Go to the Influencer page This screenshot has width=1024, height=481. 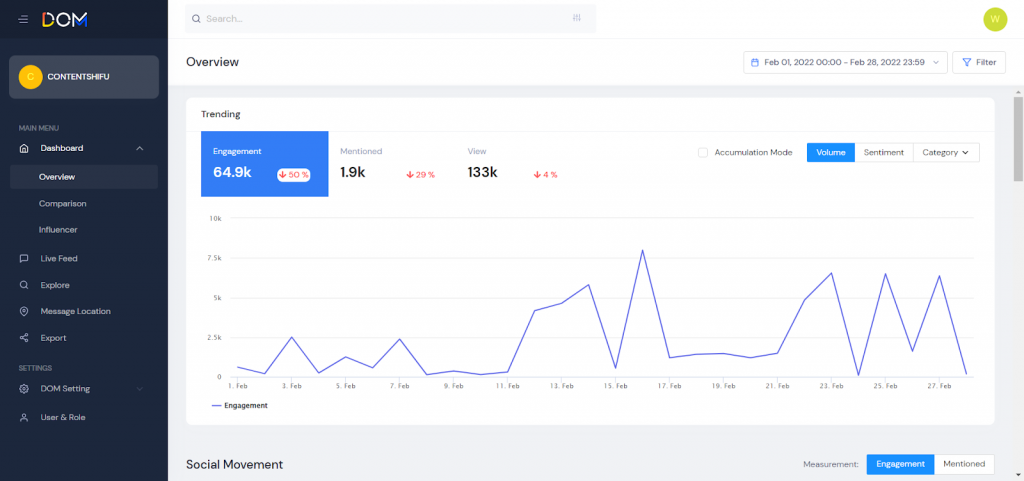click(58, 230)
